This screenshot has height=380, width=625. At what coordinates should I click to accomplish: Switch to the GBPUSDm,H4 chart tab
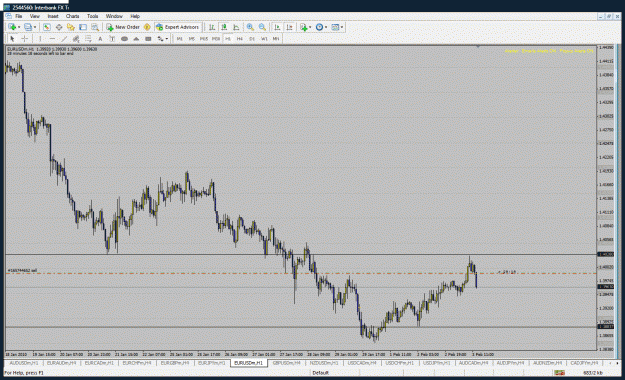(x=286, y=363)
